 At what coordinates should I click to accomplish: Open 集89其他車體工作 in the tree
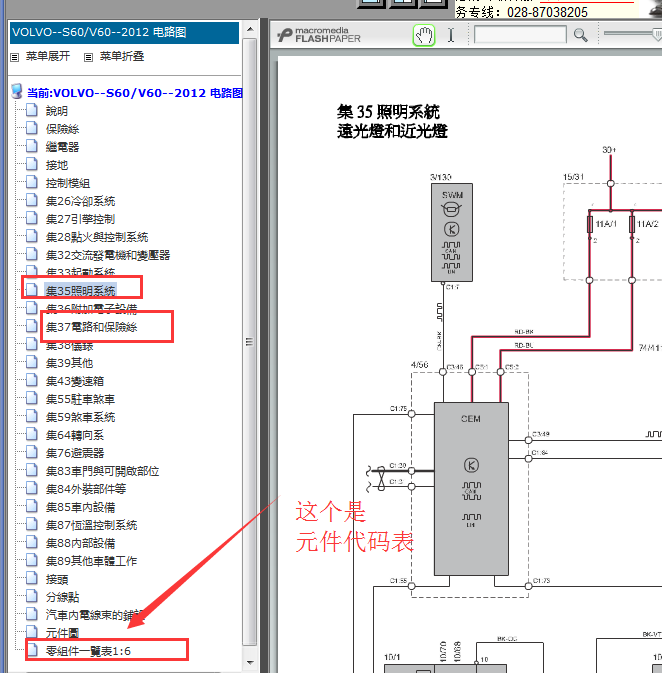coord(91,561)
